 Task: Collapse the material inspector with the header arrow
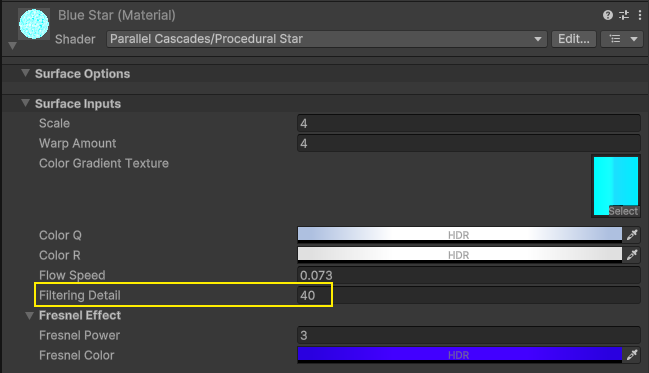[12, 46]
